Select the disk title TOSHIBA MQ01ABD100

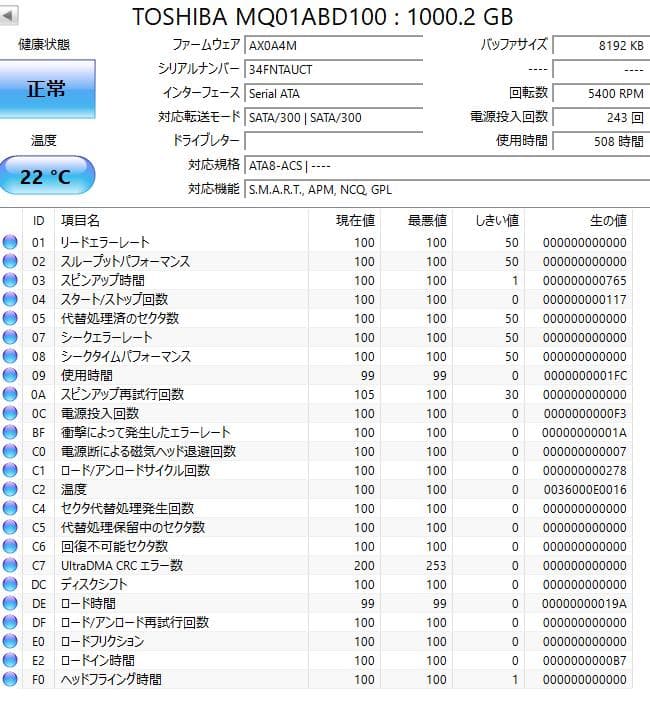click(259, 17)
